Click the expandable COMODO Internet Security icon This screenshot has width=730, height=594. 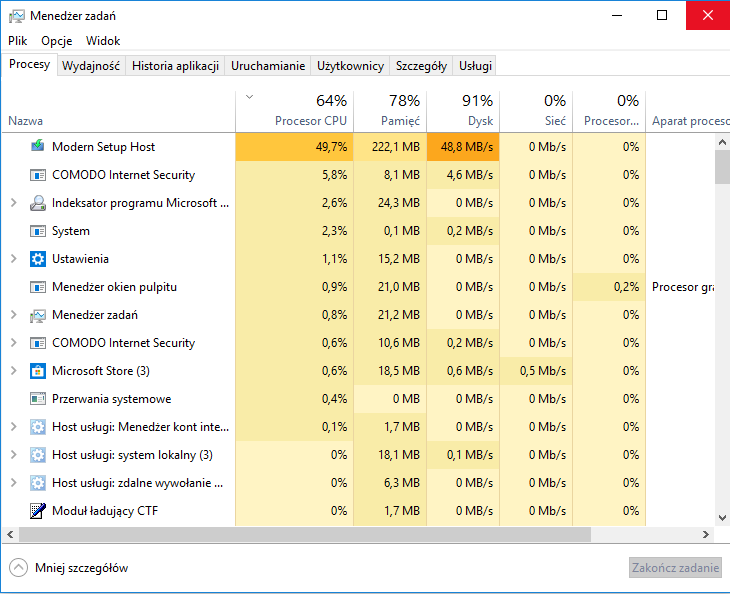tap(38, 343)
